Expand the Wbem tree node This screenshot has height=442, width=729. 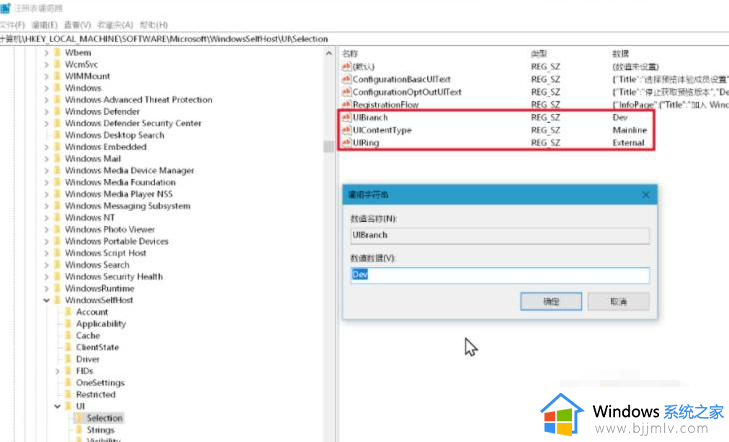pos(46,53)
